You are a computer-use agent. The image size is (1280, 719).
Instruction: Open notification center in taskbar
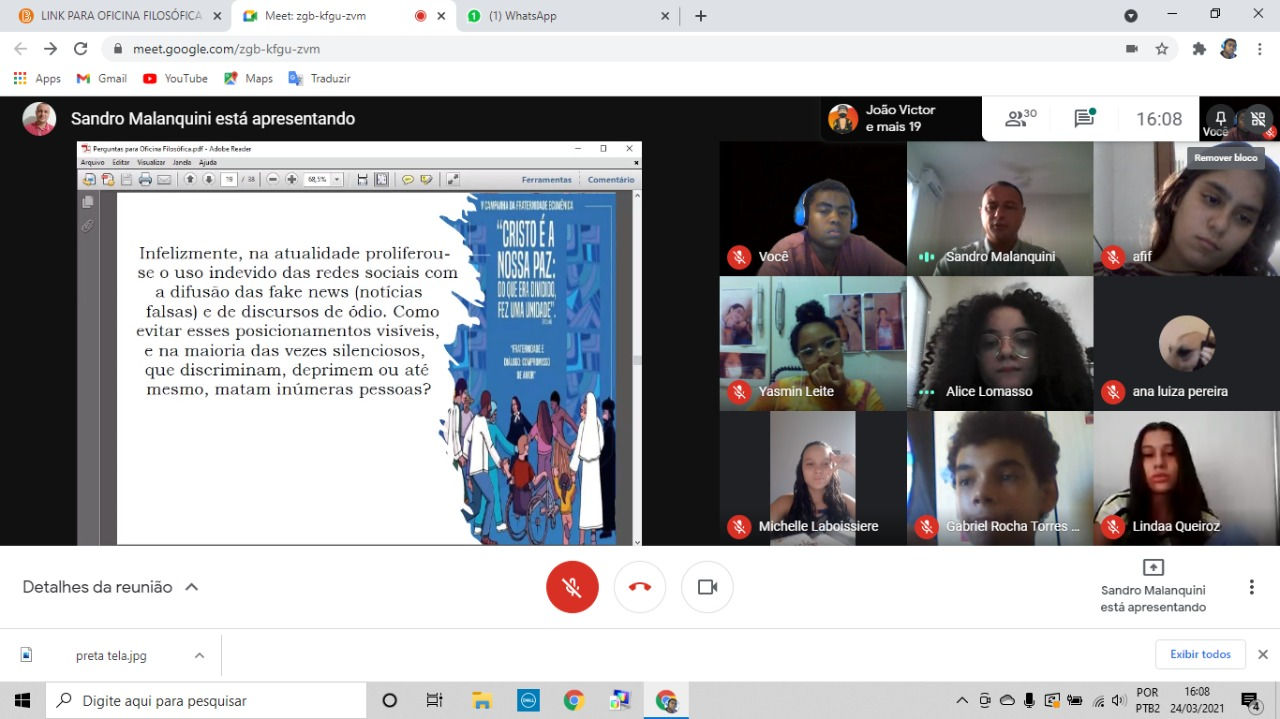tap(1250, 700)
